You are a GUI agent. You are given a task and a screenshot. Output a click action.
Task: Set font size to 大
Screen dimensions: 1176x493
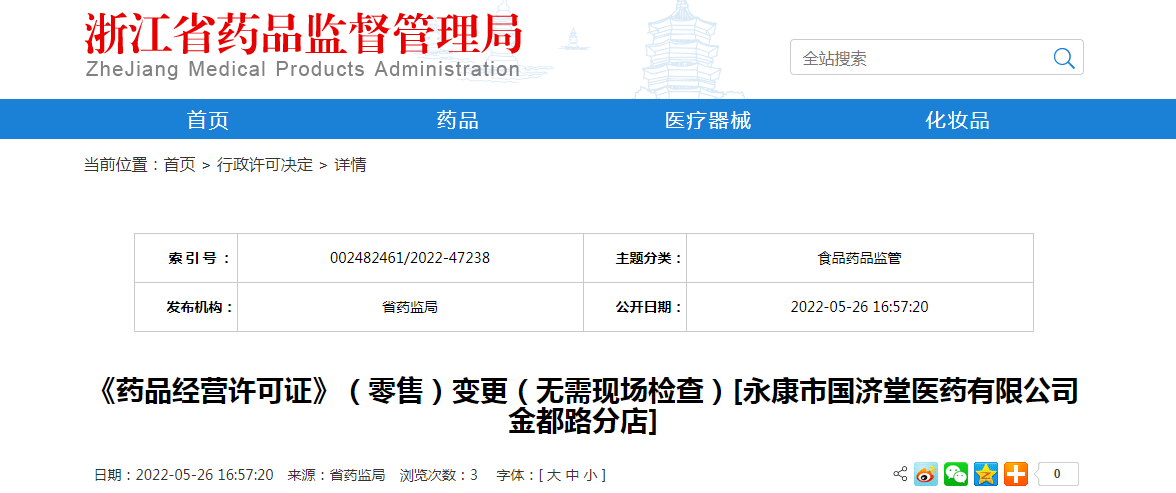(553, 475)
